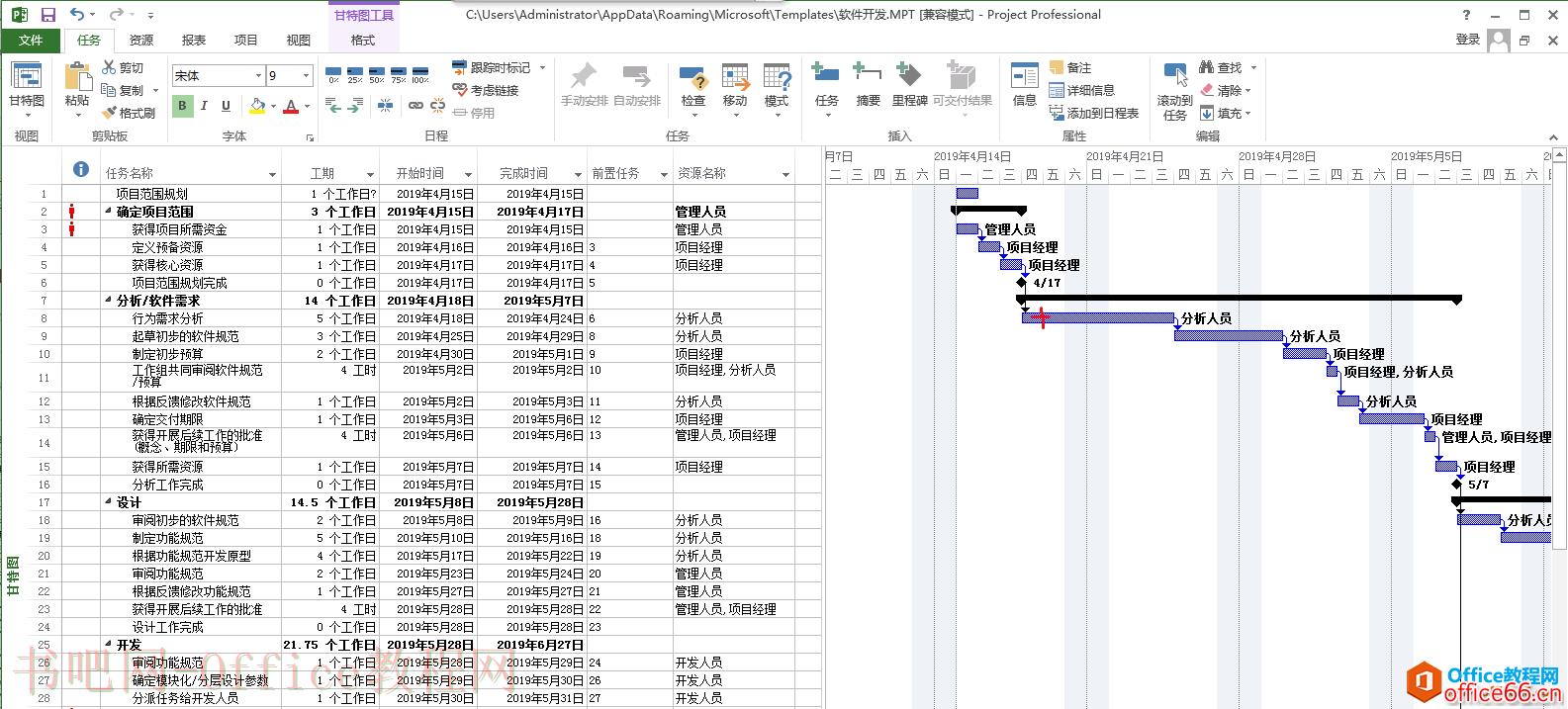
Task: Click the task Information icon
Action: tap(1024, 75)
